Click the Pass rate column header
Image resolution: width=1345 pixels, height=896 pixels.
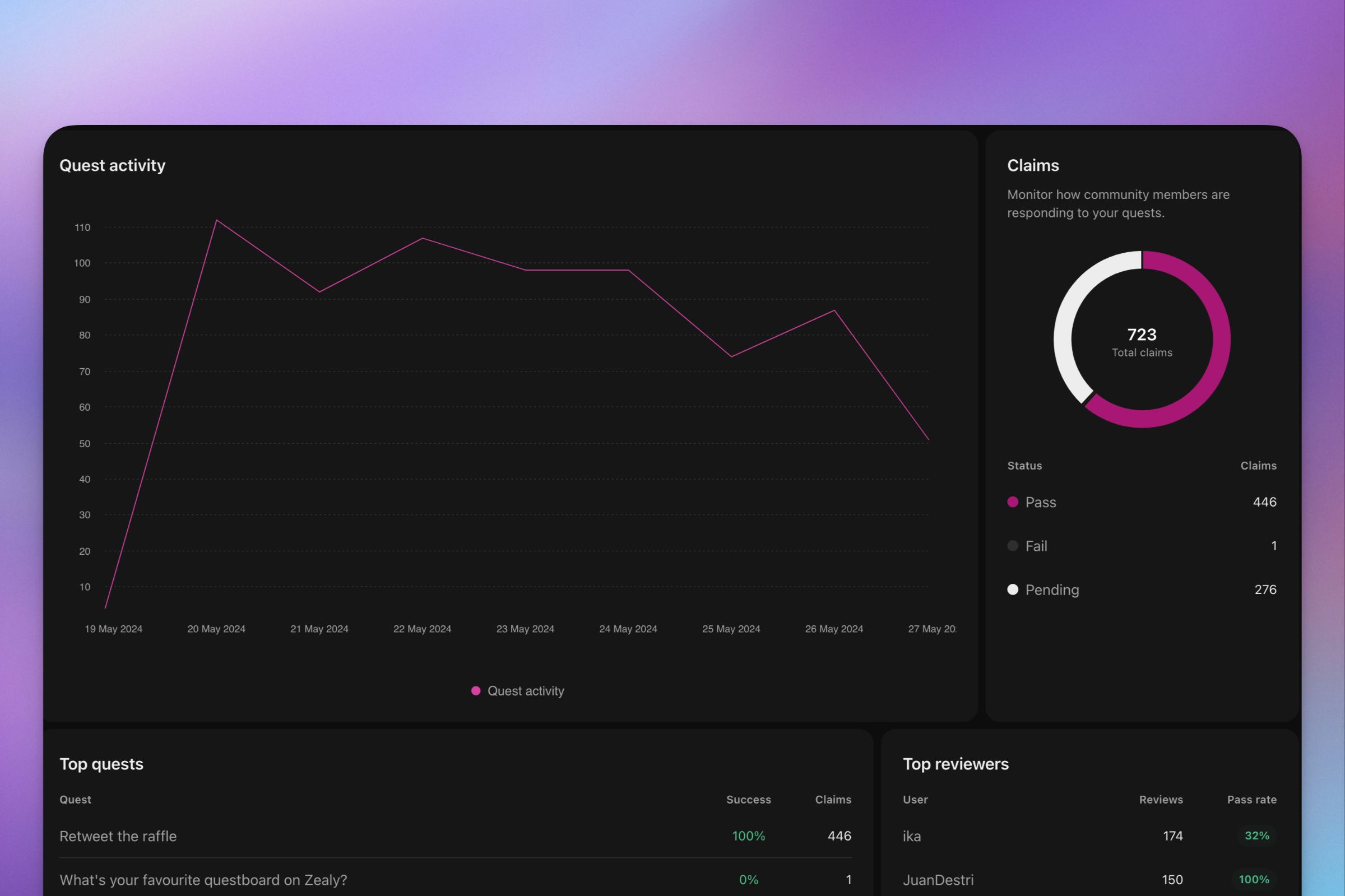[1252, 800]
